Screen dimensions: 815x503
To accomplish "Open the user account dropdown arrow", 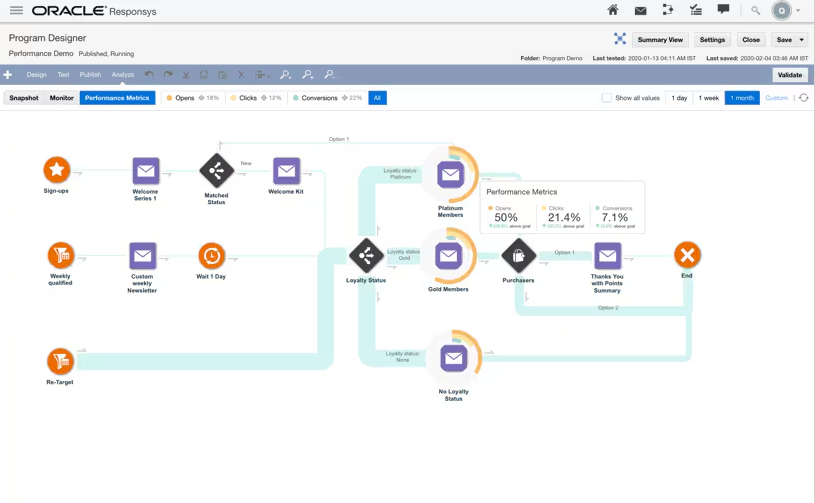I will [798, 11].
